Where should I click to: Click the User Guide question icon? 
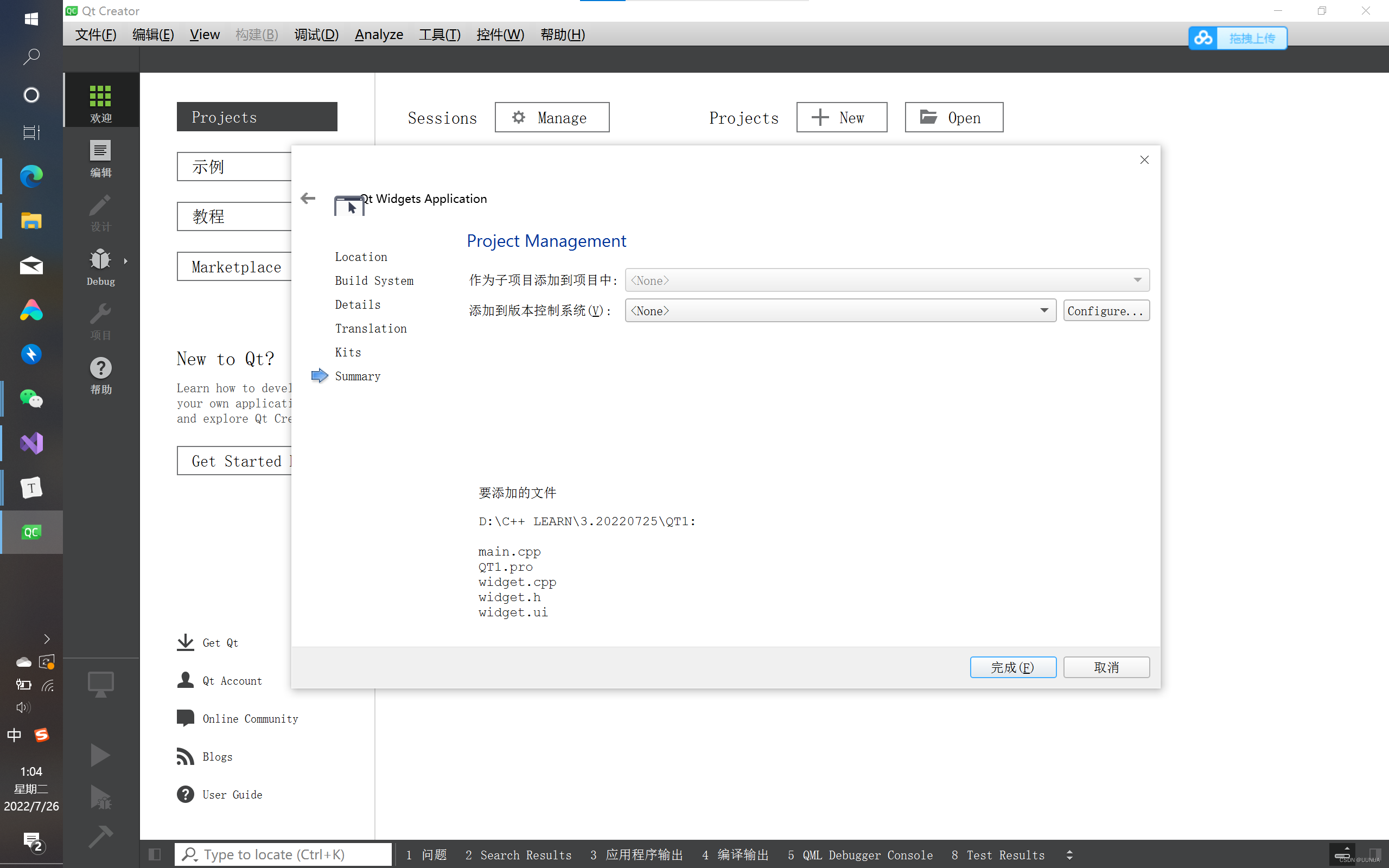185,794
